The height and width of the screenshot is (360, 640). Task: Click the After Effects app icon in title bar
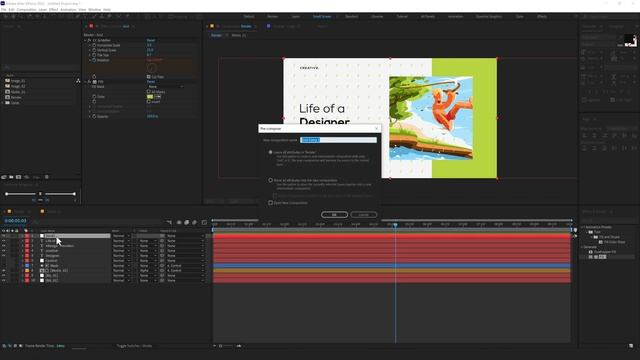[x=3, y=3]
